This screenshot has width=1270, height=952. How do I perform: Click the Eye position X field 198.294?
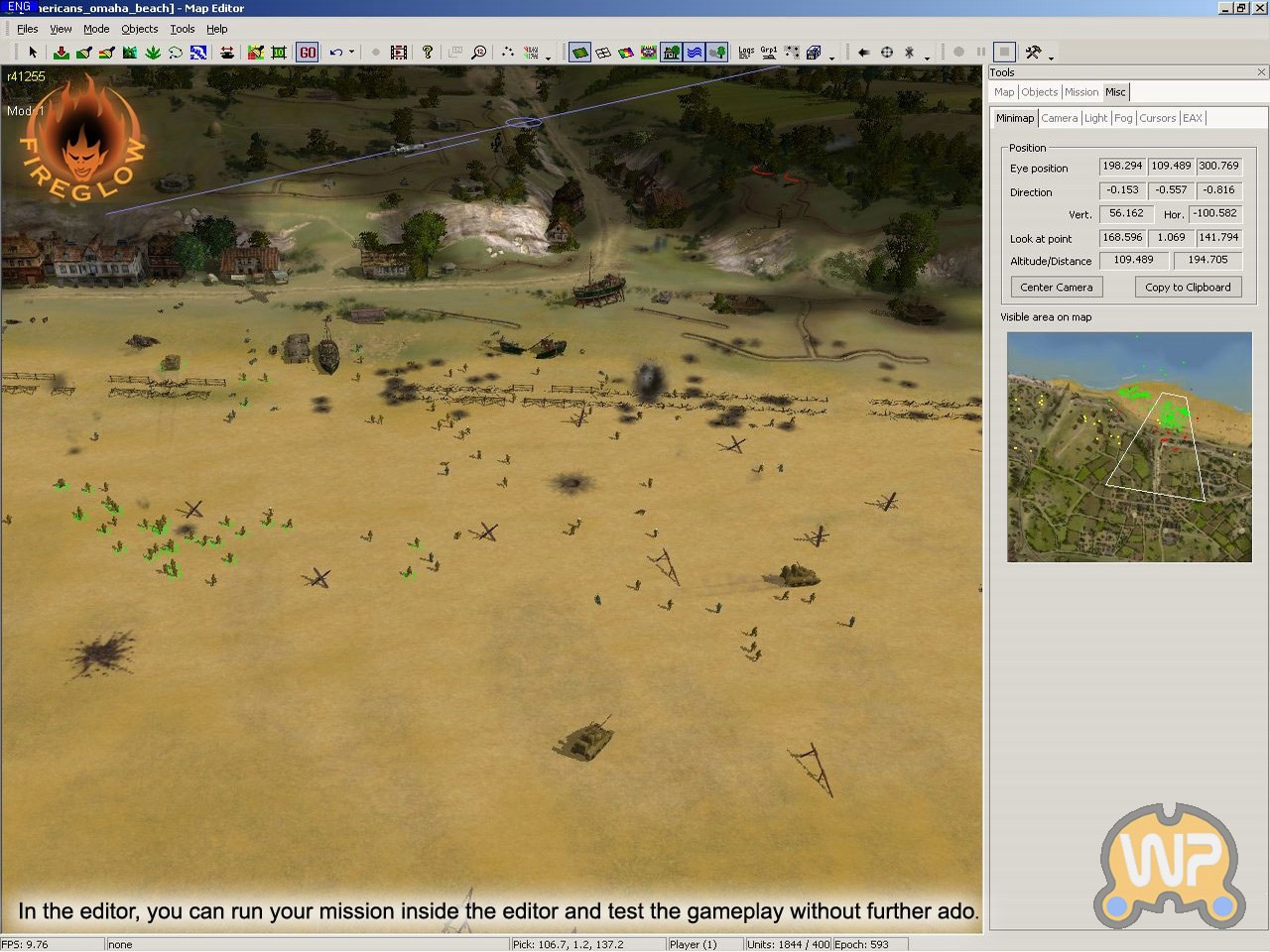(1122, 166)
